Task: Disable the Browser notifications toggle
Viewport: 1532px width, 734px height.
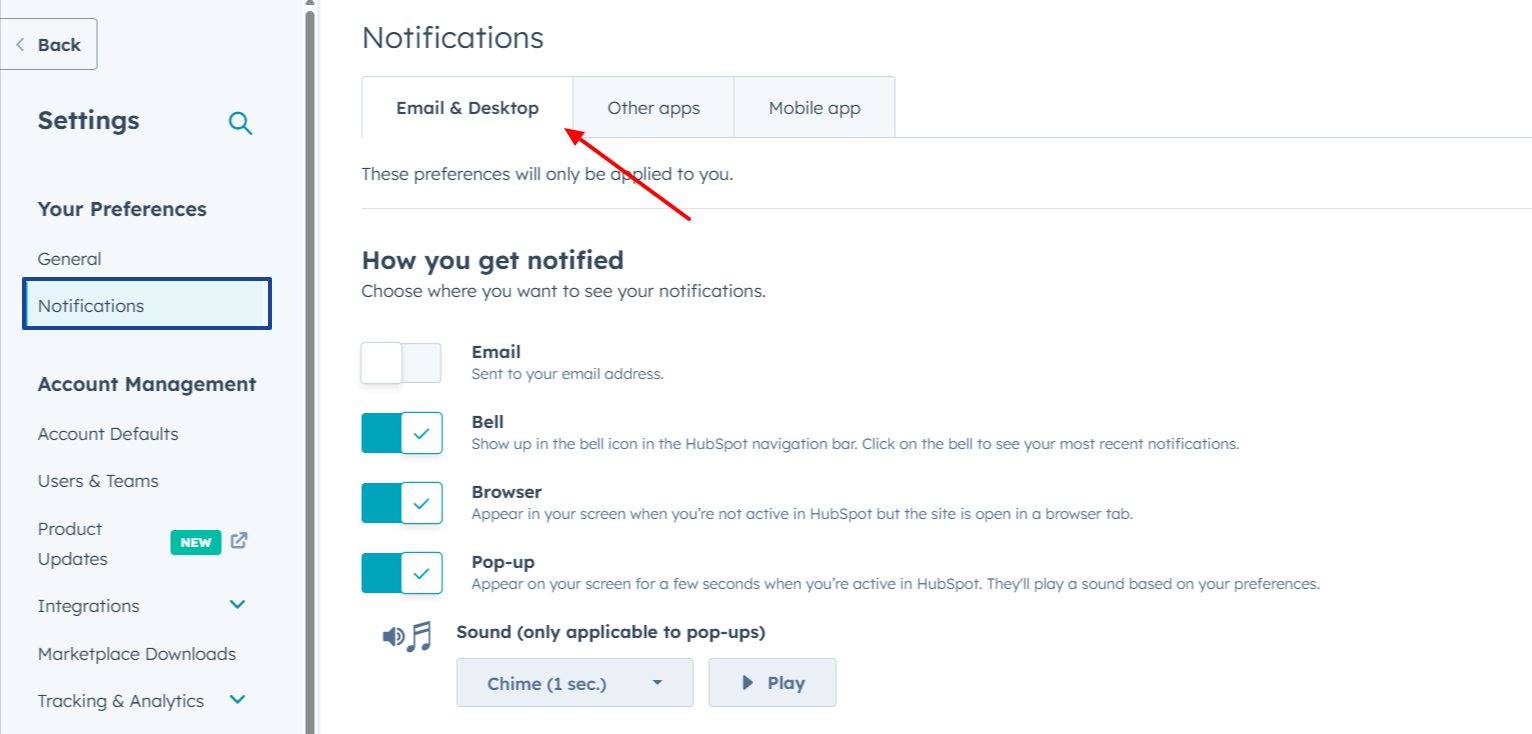Action: (x=401, y=503)
